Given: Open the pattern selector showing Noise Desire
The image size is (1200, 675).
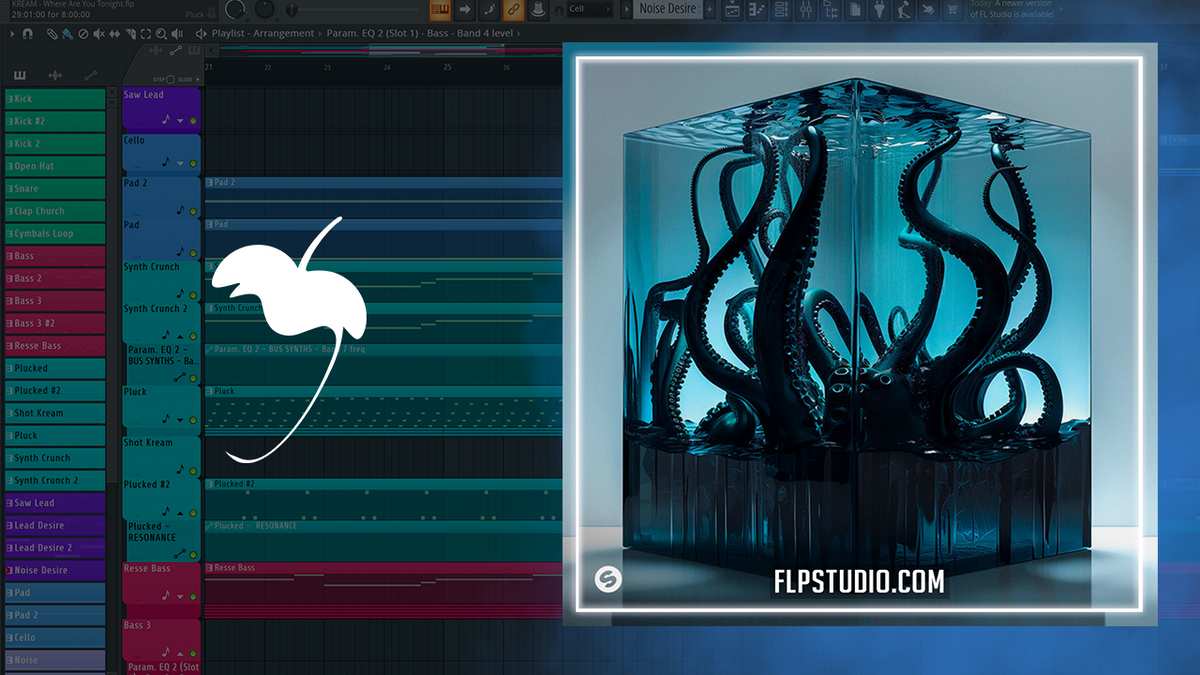Looking at the screenshot, I should tap(670, 8).
